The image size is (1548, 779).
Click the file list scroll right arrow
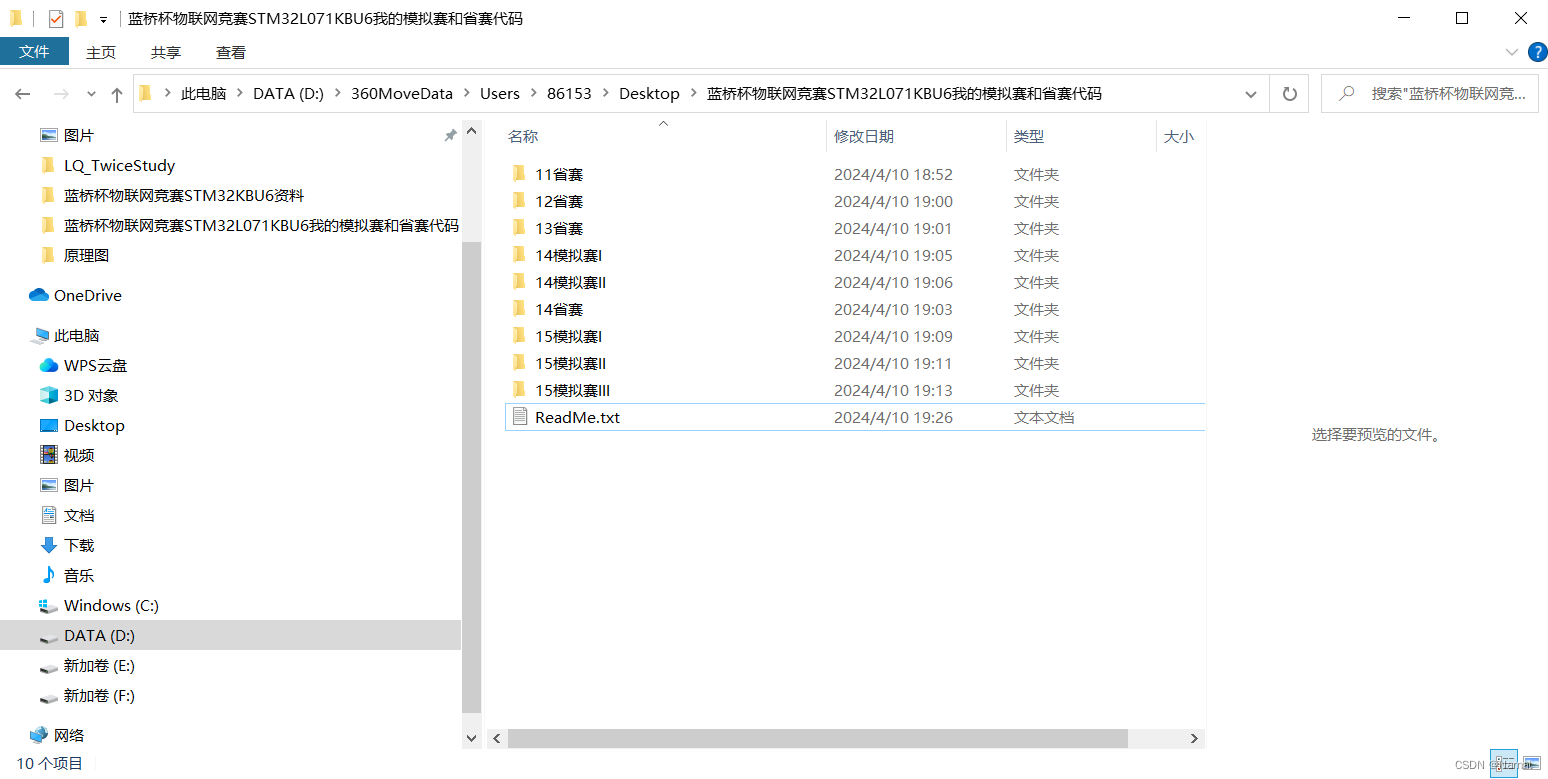pos(1195,738)
